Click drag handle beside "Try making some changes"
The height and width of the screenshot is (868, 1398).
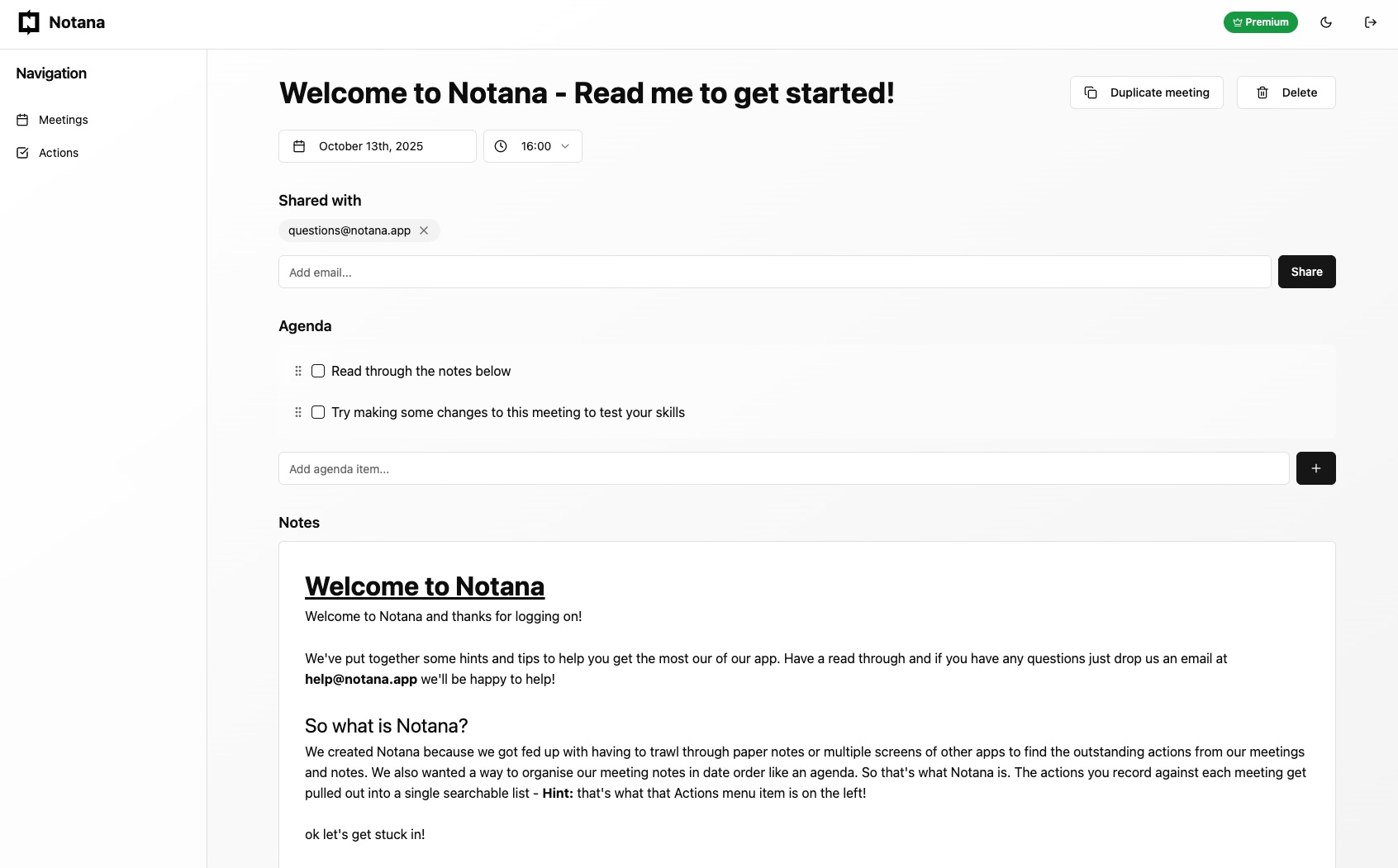coord(298,412)
